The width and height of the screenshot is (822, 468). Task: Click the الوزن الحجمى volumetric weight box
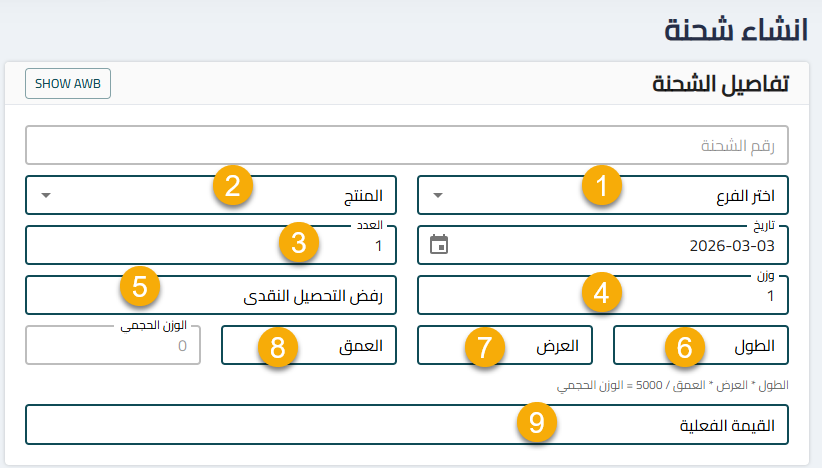pos(112,346)
